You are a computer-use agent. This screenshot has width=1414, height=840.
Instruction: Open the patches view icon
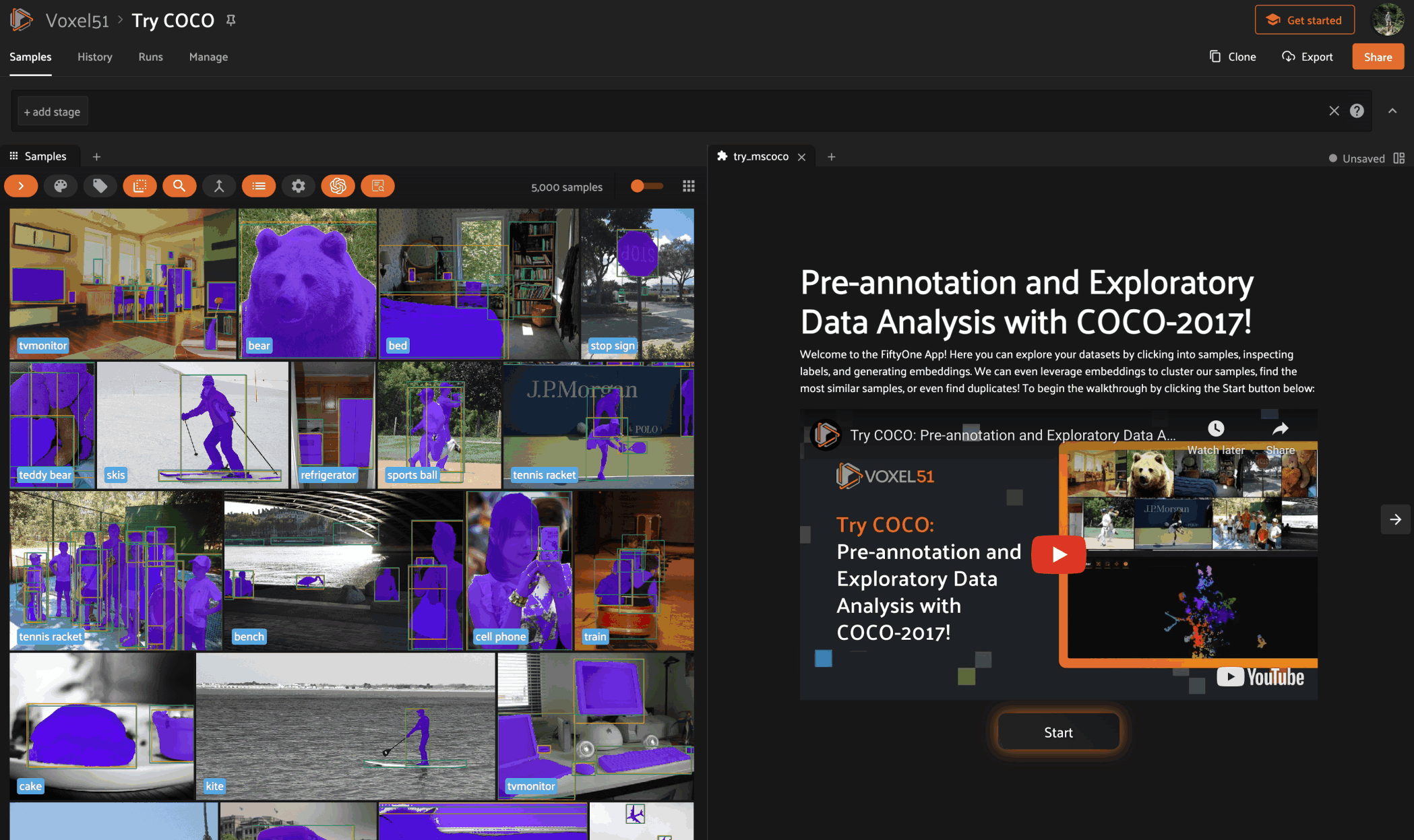(140, 187)
